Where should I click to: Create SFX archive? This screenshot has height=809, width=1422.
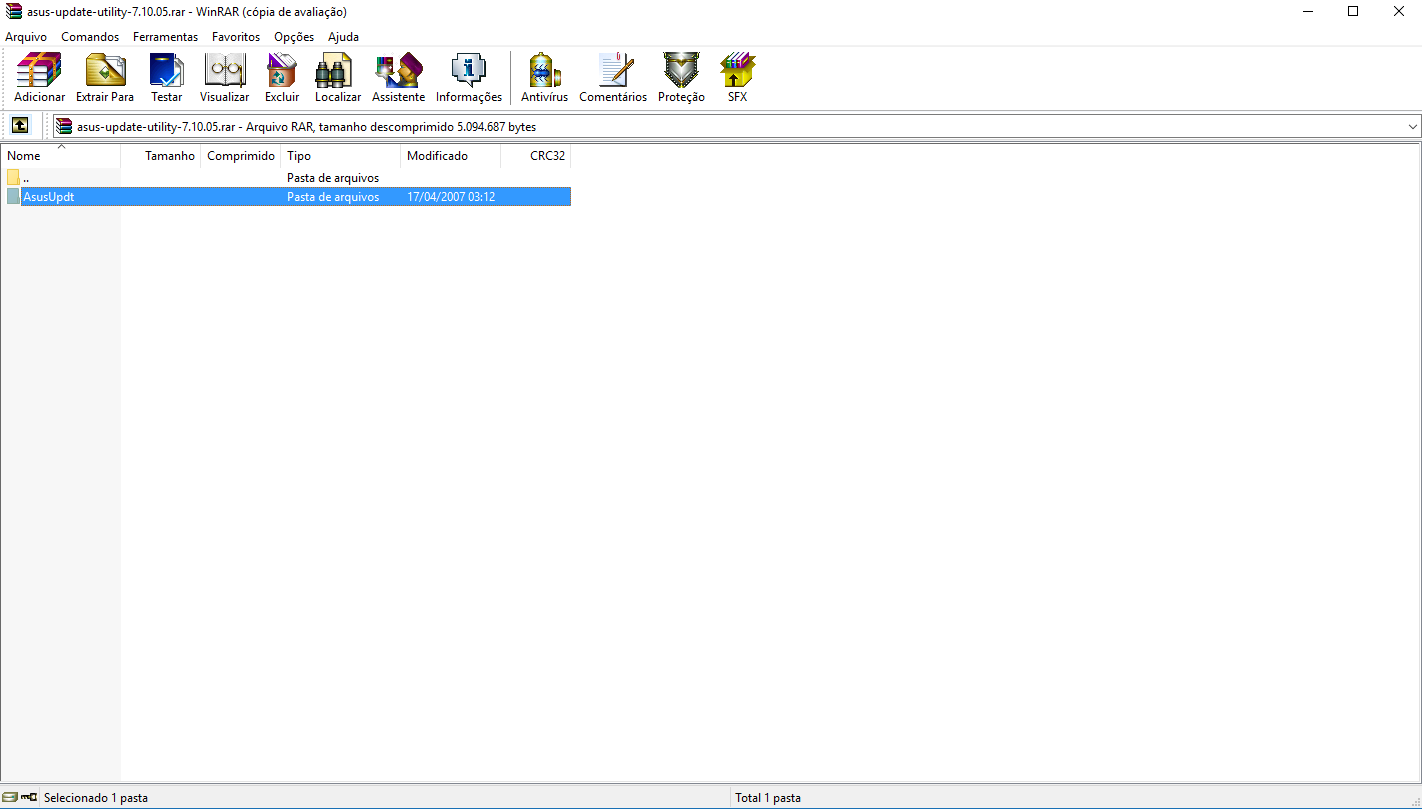coord(737,78)
